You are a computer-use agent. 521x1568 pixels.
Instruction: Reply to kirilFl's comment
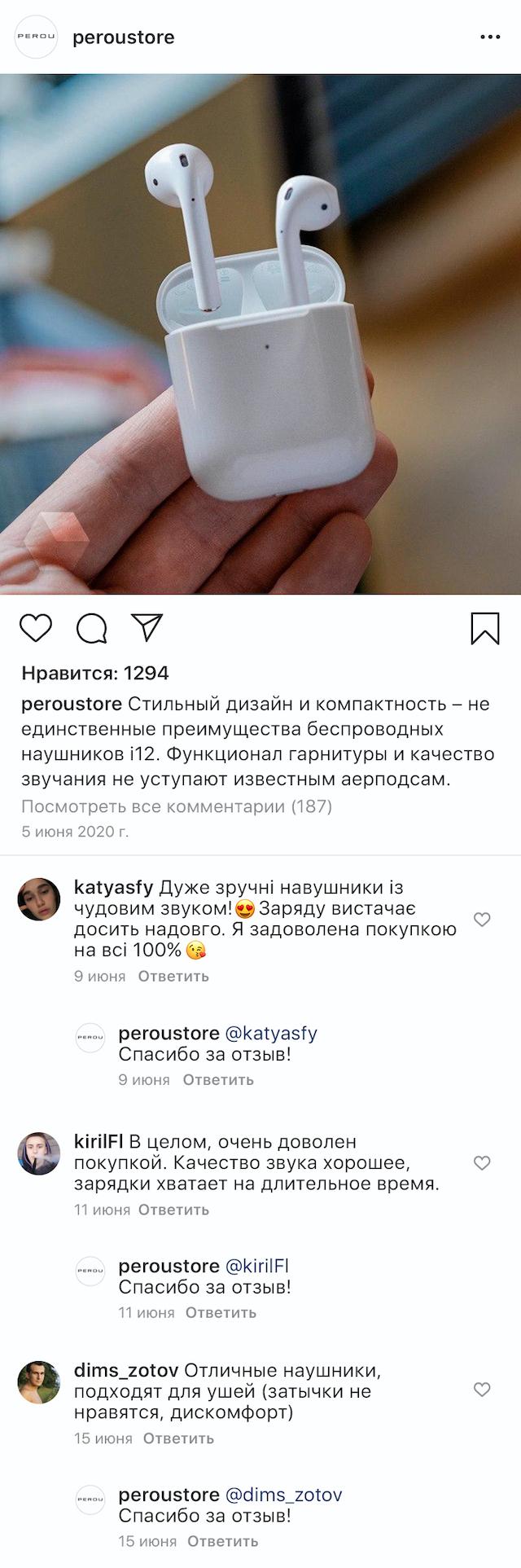tap(173, 1210)
